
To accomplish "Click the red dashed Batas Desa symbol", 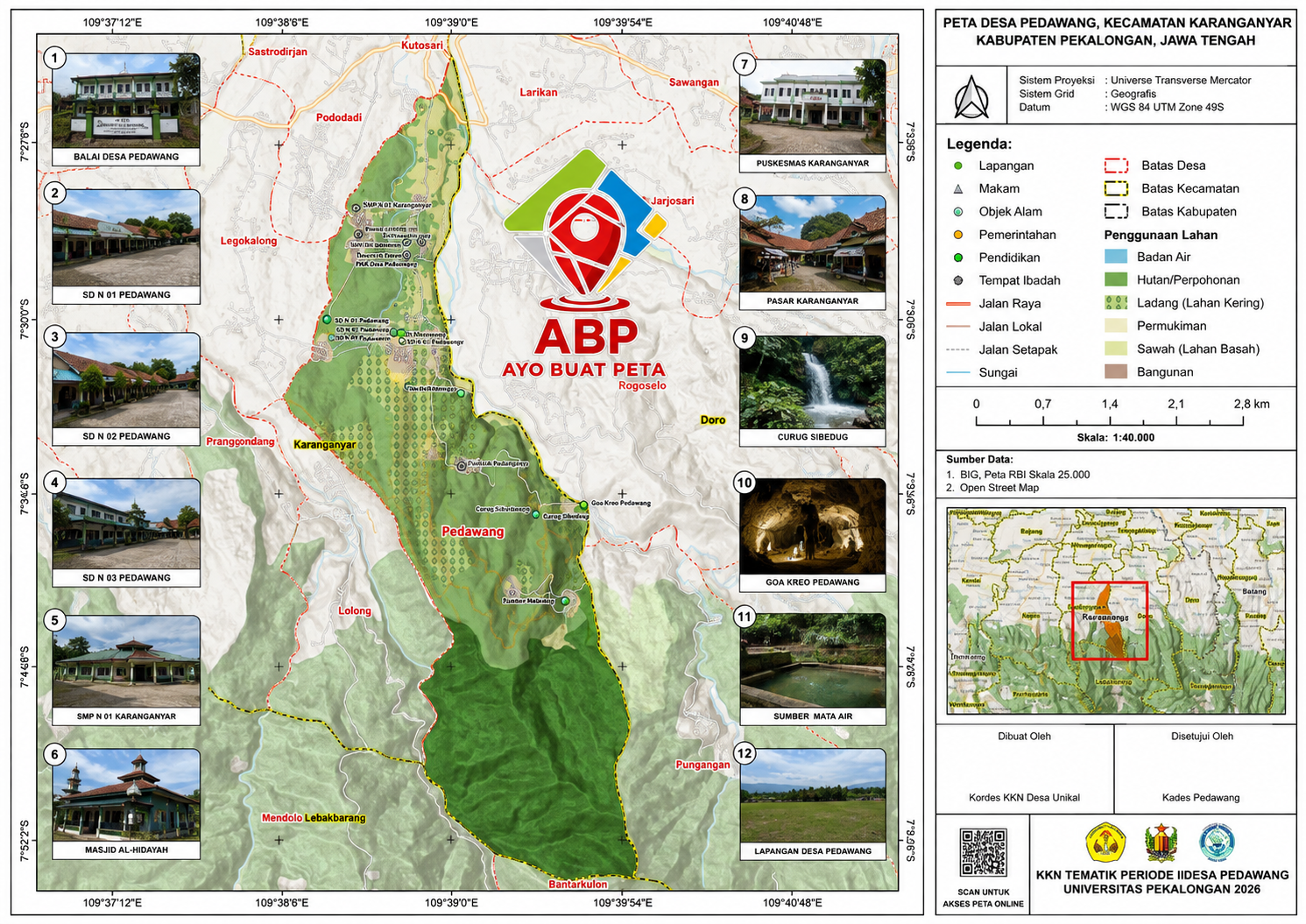I will coord(1116,166).
